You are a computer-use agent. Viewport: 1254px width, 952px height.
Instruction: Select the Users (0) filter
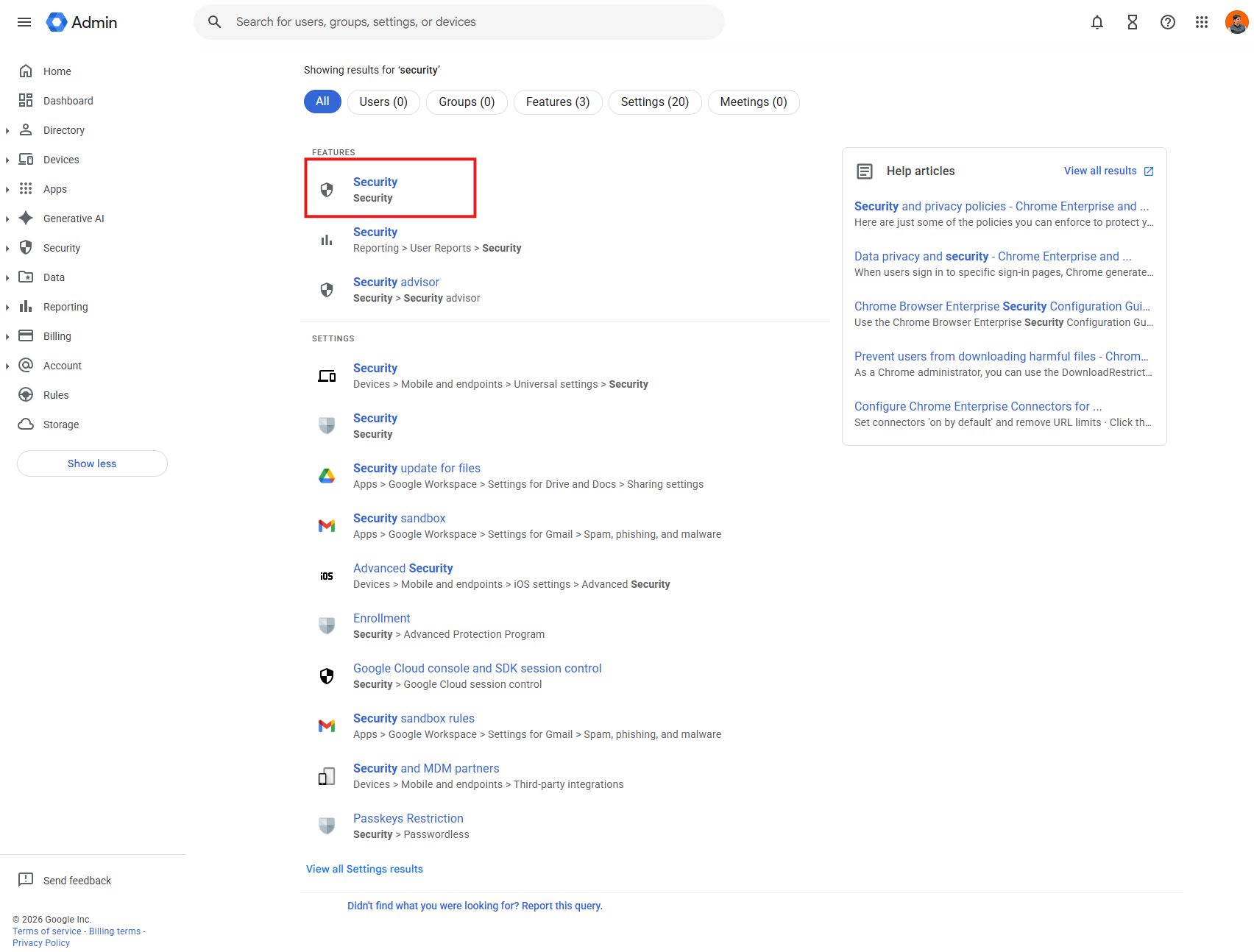coord(383,102)
